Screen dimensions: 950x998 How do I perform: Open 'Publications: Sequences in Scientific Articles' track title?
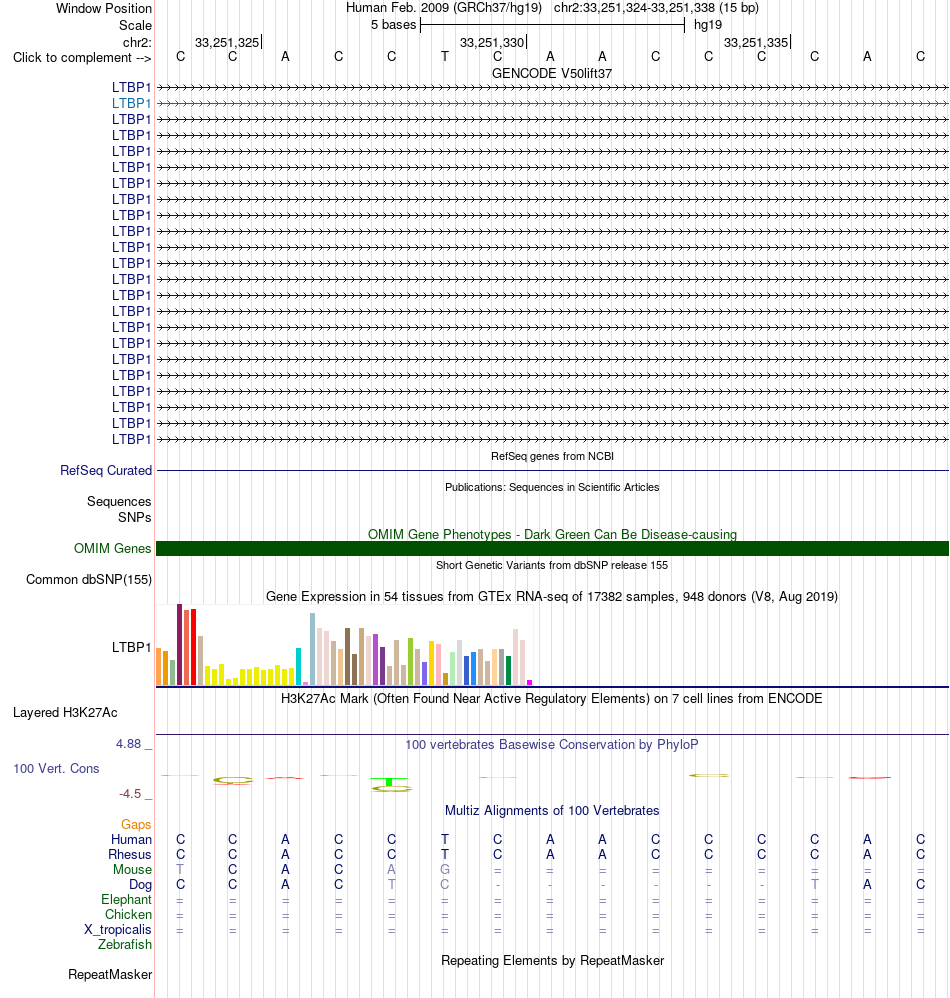point(552,487)
